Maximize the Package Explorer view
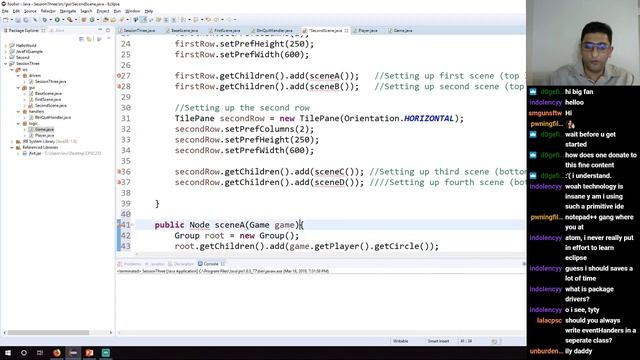Image resolution: width=640 pixels, height=360 pixels. click(x=108, y=30)
